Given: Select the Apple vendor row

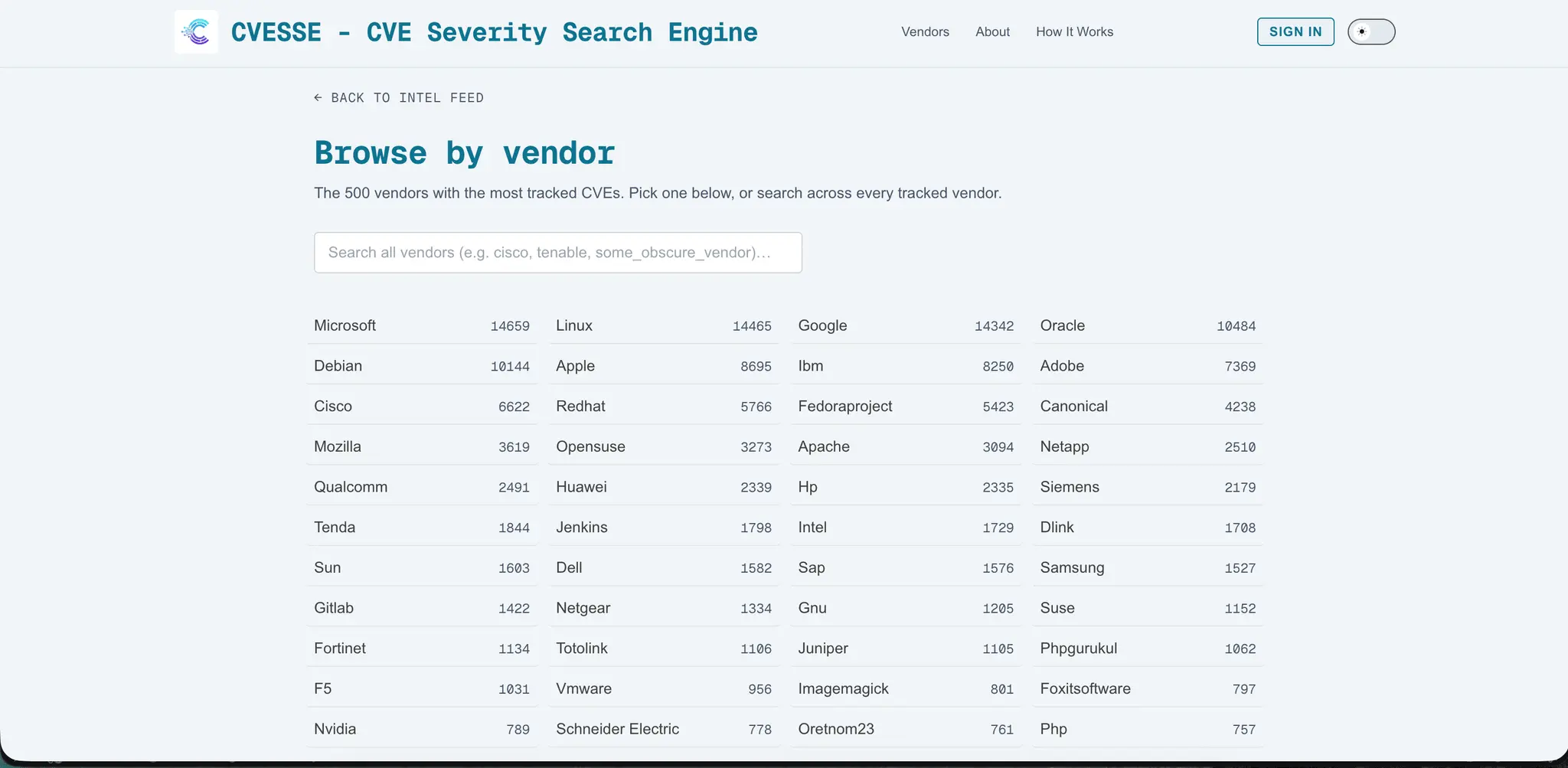Looking at the screenshot, I should 664,366.
